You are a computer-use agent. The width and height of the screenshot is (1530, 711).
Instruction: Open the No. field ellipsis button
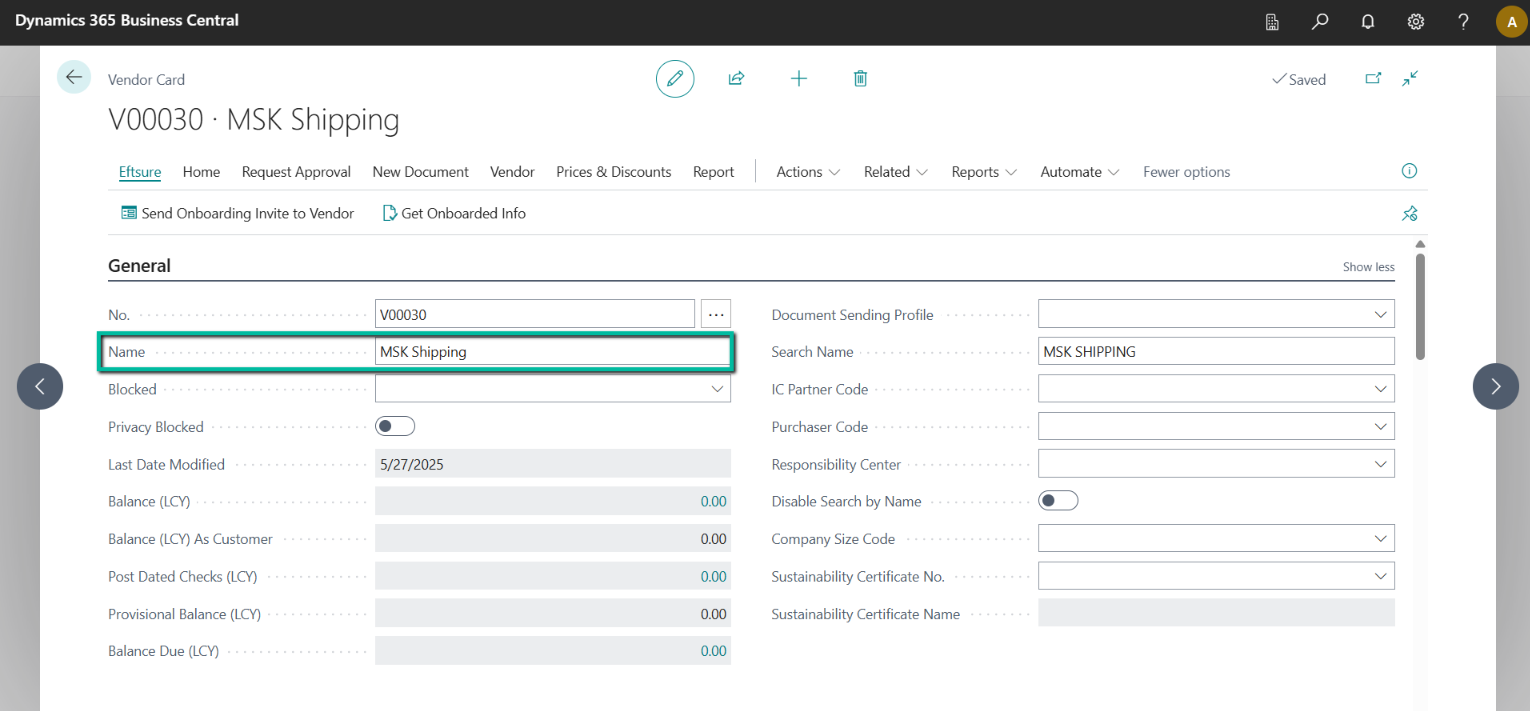coord(716,314)
